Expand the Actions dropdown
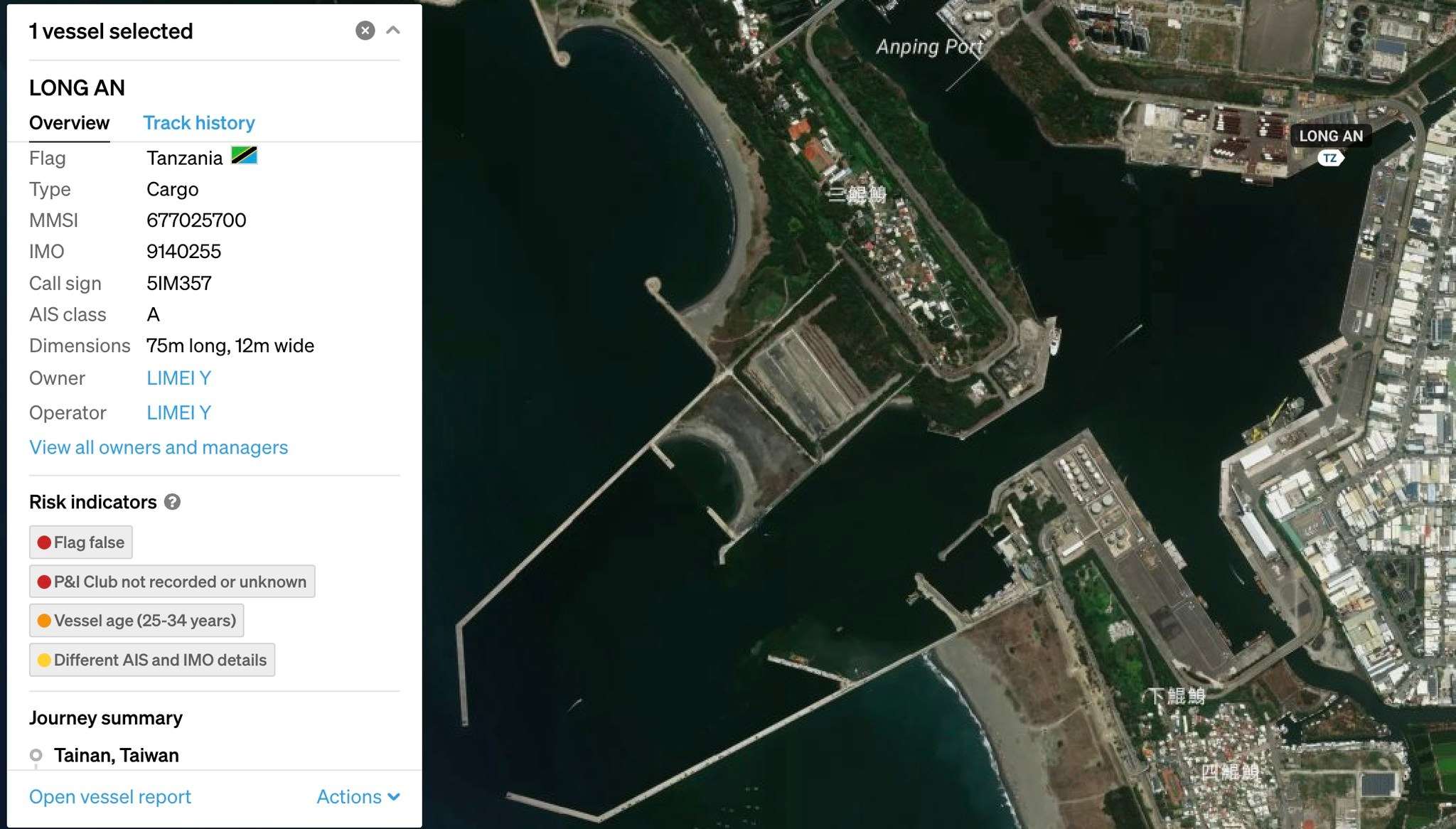1456x829 pixels. 358,797
